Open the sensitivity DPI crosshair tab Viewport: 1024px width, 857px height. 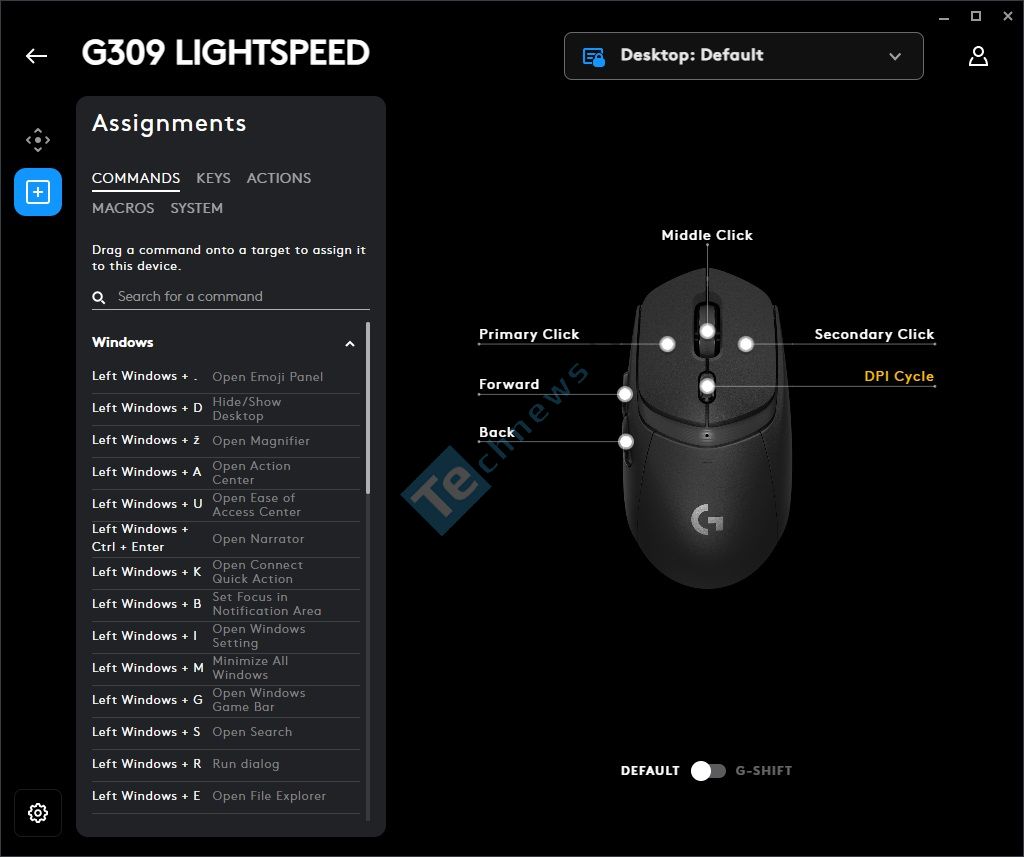tap(38, 140)
